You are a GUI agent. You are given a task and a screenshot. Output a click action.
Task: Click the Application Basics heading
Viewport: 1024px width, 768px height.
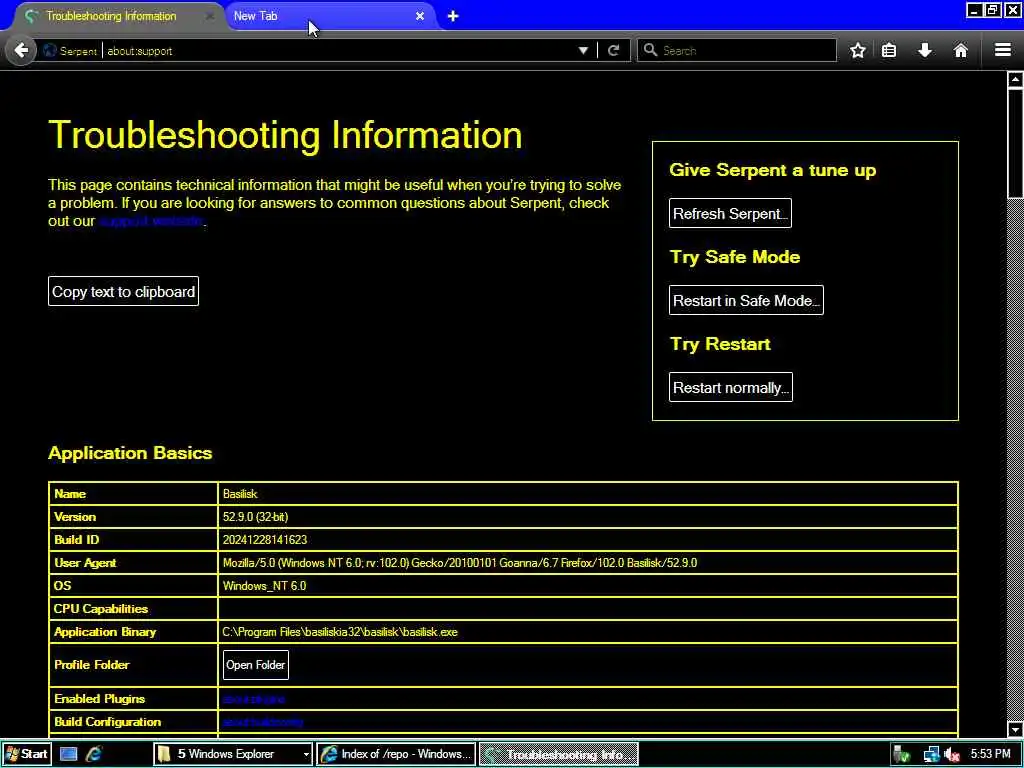click(130, 453)
